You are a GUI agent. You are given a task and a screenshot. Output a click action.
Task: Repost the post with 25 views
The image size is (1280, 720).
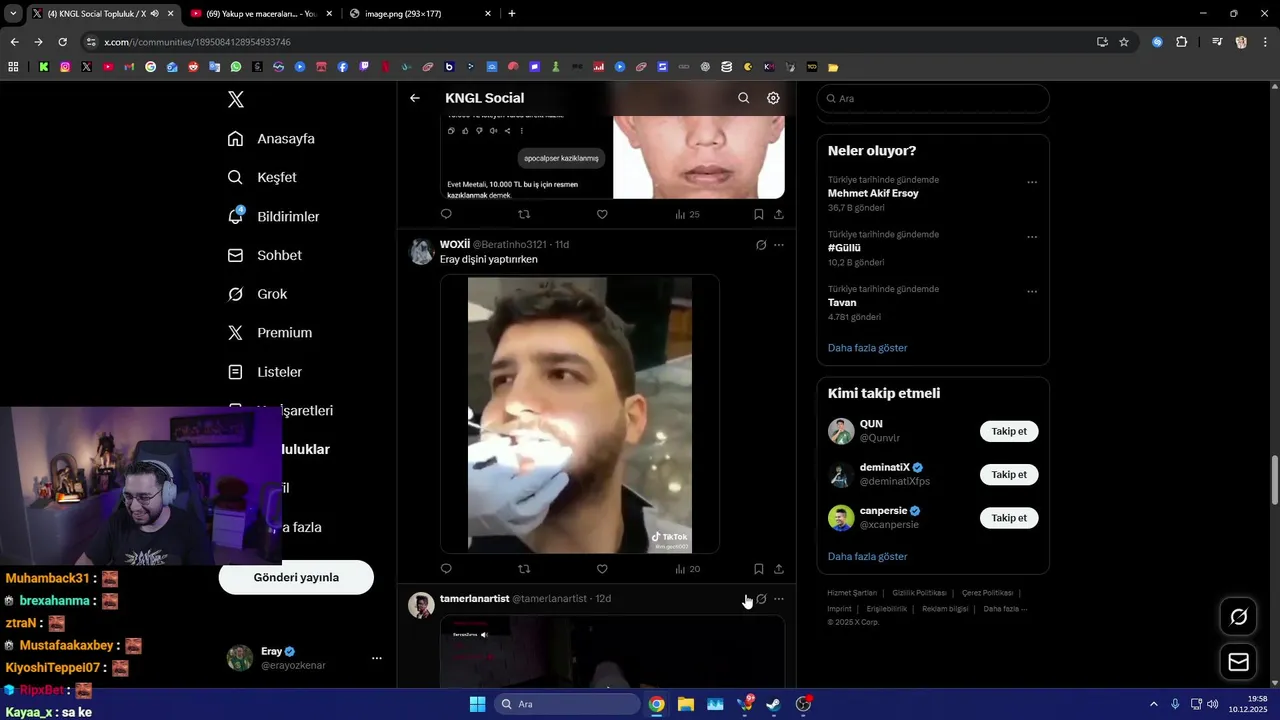pyautogui.click(x=524, y=214)
